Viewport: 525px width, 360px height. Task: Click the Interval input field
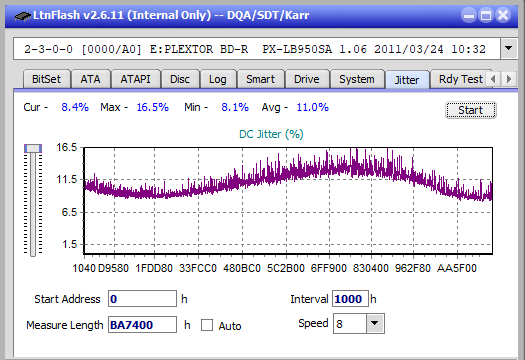click(x=350, y=299)
